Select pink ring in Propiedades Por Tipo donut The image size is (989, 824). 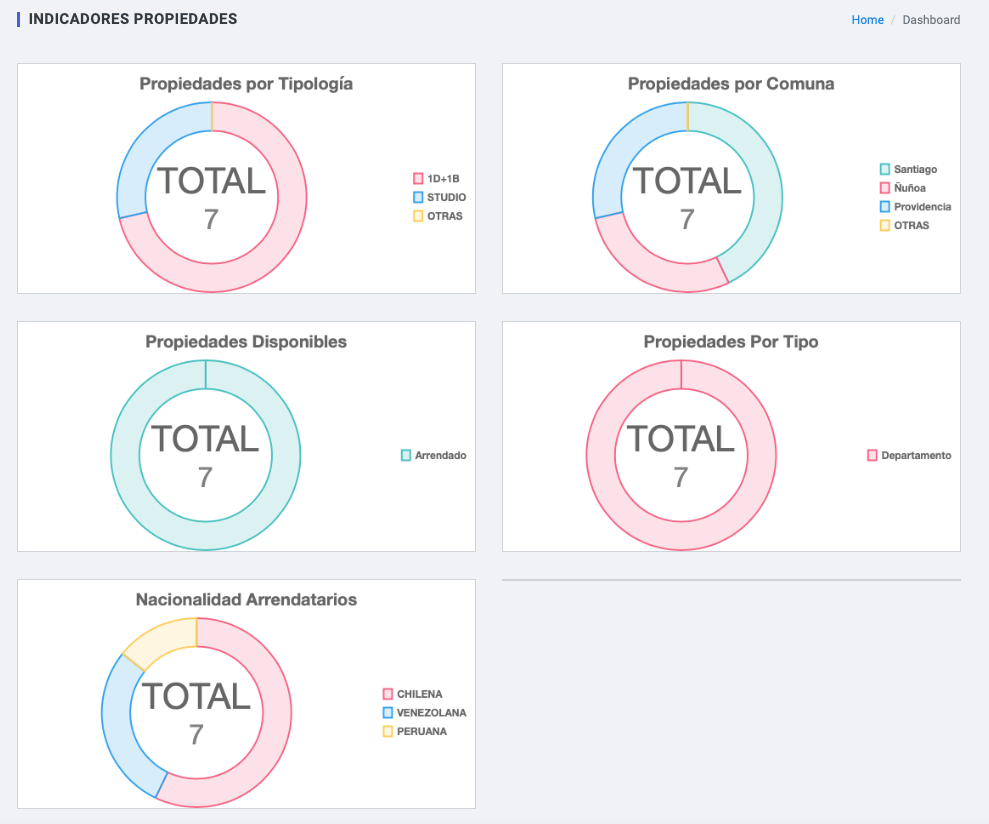pyautogui.click(x=681, y=535)
